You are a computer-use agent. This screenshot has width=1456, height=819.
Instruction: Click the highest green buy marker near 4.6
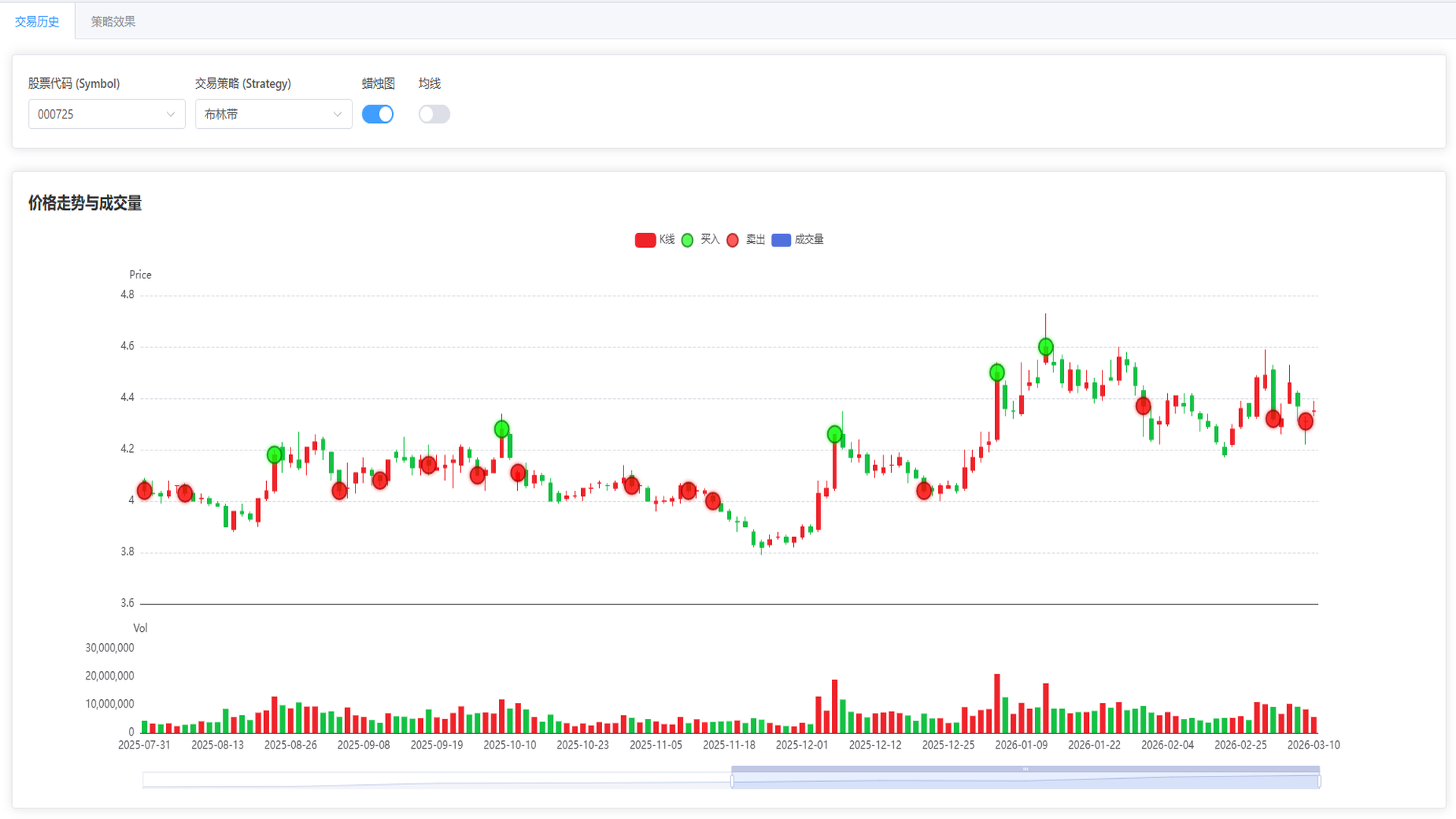click(1045, 347)
